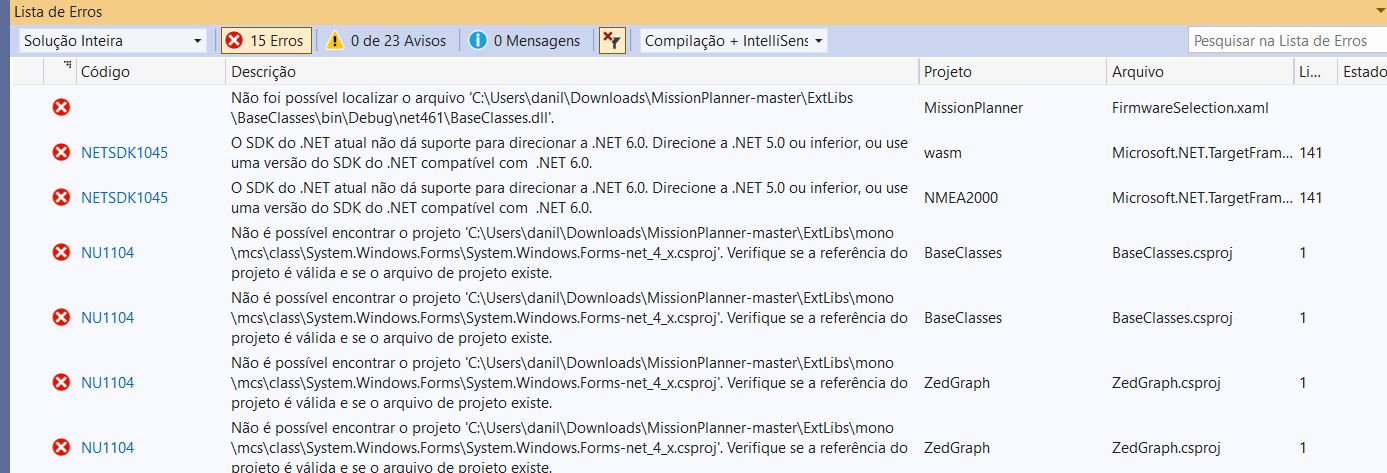
Task: Open the Compilação + IntelliSense dropdown
Action: pyautogui.click(x=734, y=41)
